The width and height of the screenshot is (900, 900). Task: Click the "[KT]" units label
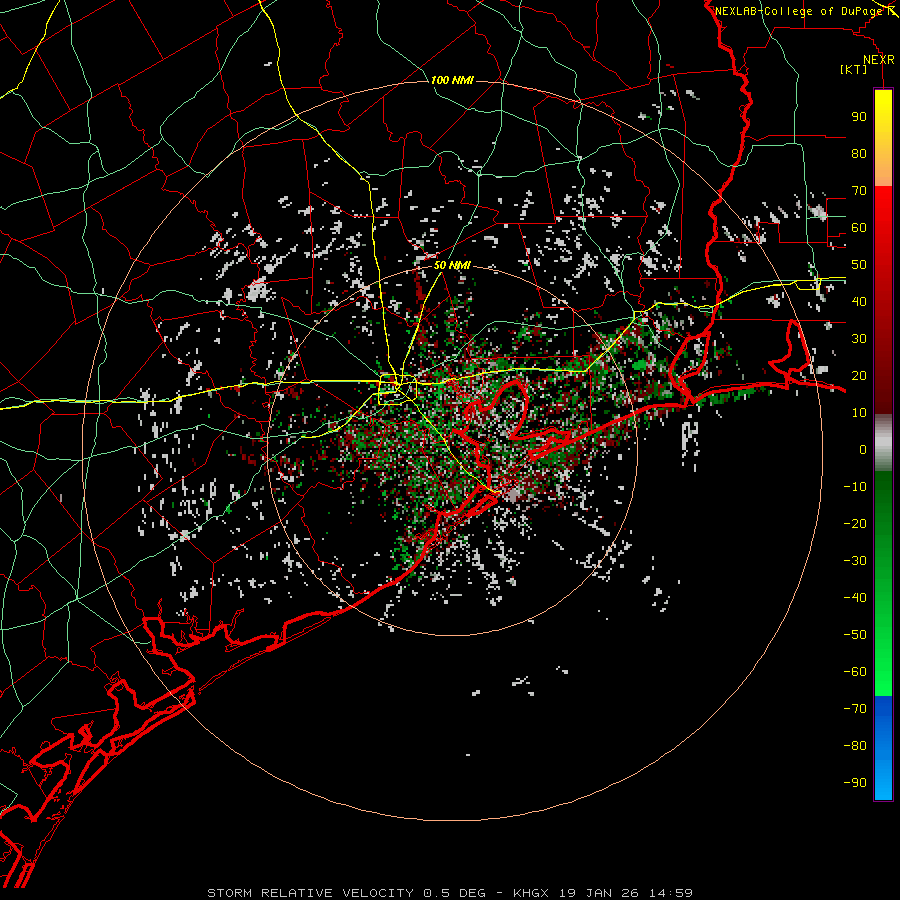(854, 69)
